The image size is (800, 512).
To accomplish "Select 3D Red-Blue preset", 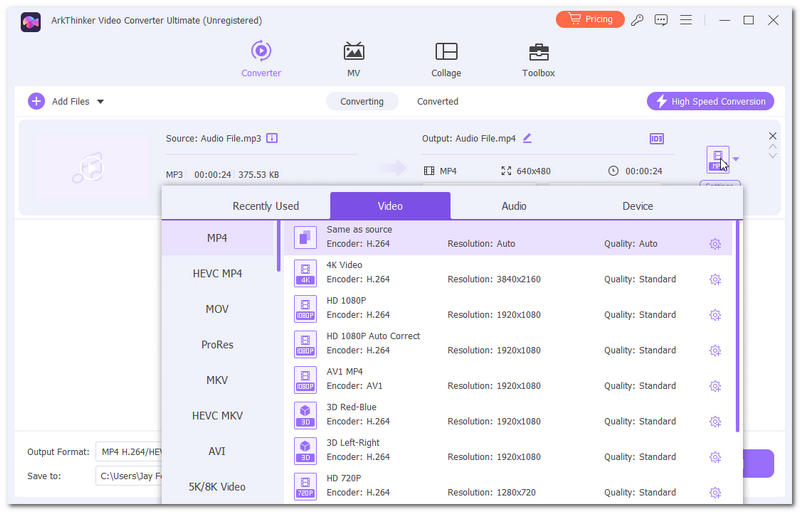I will tap(508, 415).
